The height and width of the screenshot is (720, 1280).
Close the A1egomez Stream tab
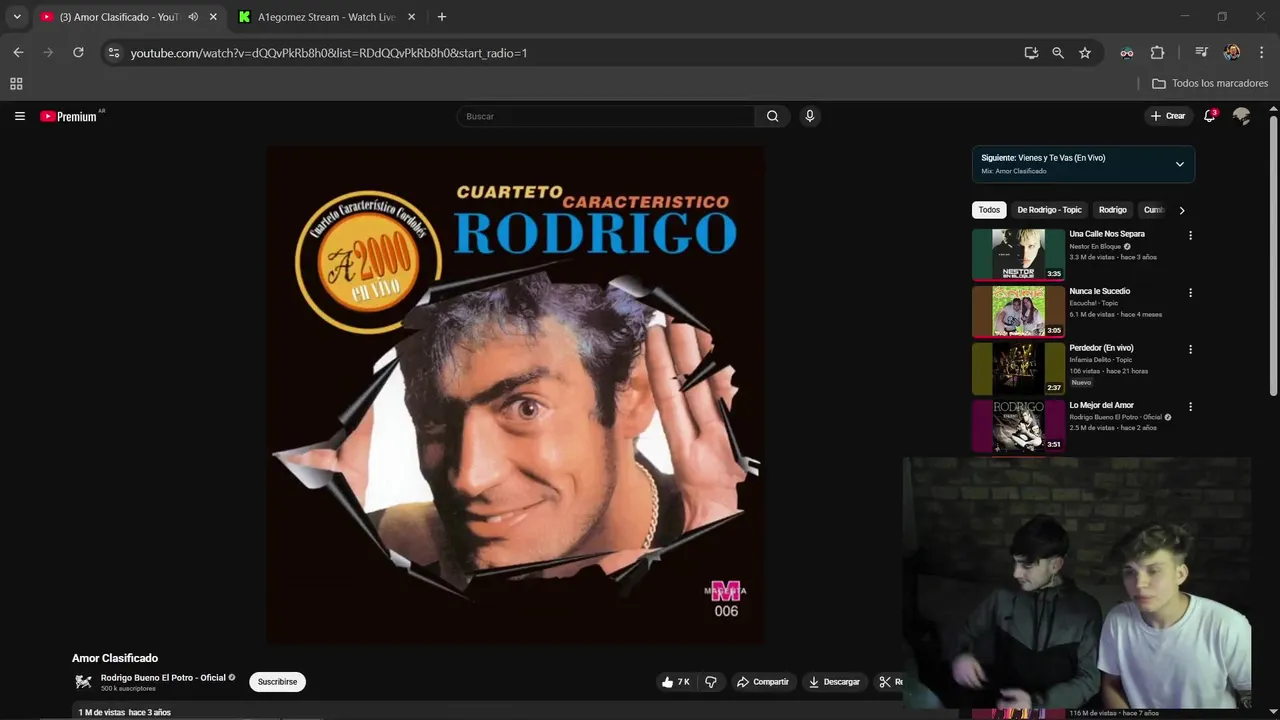(x=411, y=17)
